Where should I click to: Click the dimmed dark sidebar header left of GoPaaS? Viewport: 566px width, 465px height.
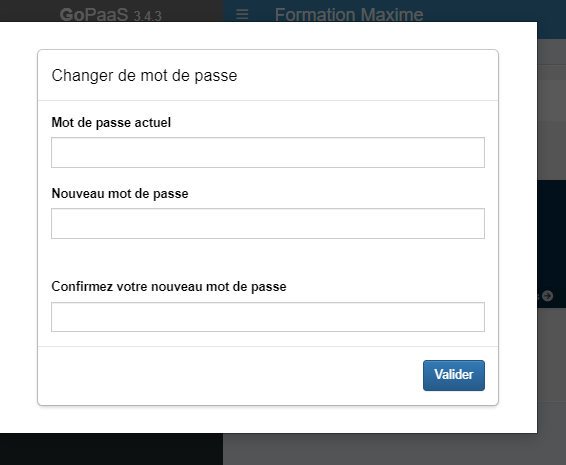[29, 11]
